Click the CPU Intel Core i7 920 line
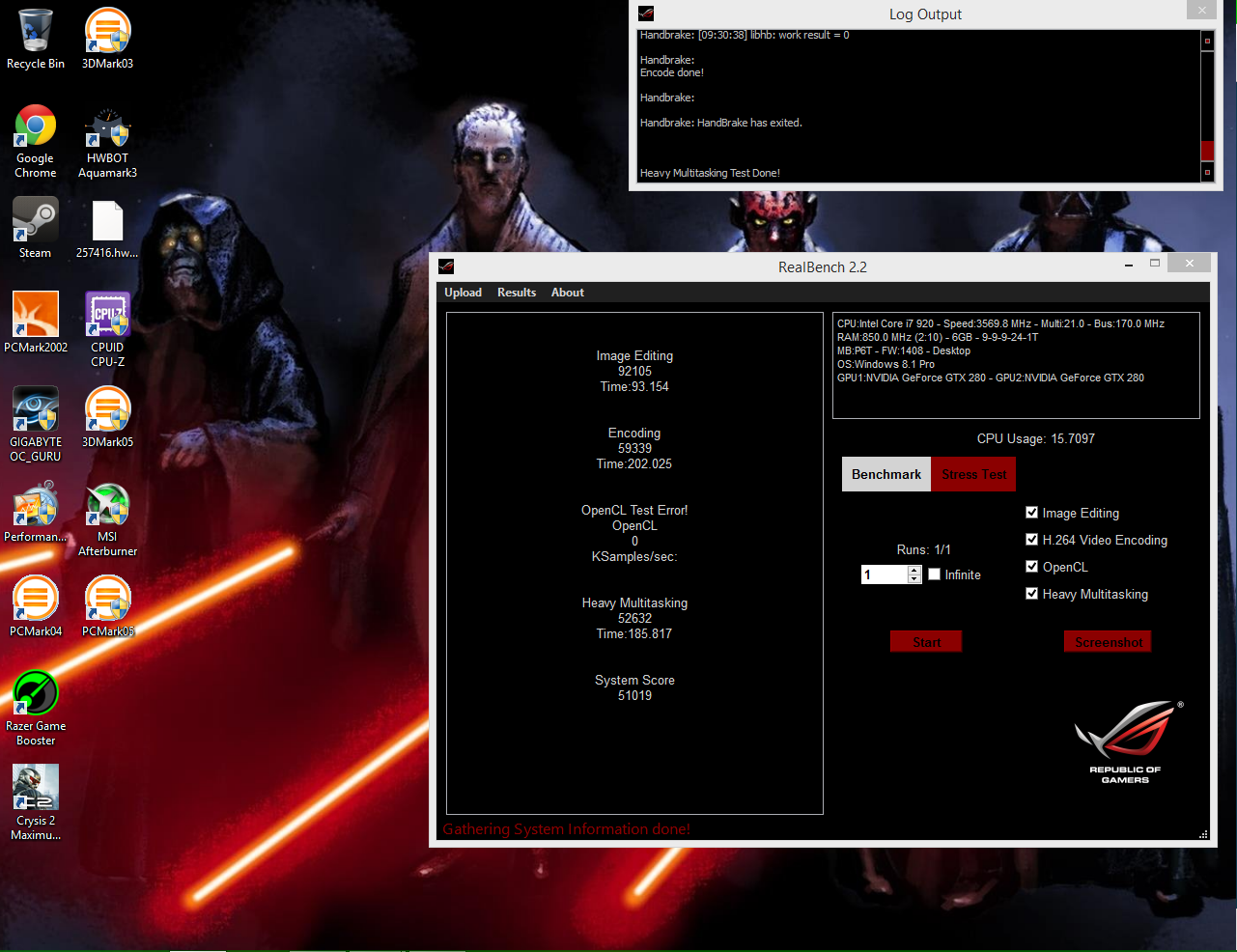 pos(1000,323)
